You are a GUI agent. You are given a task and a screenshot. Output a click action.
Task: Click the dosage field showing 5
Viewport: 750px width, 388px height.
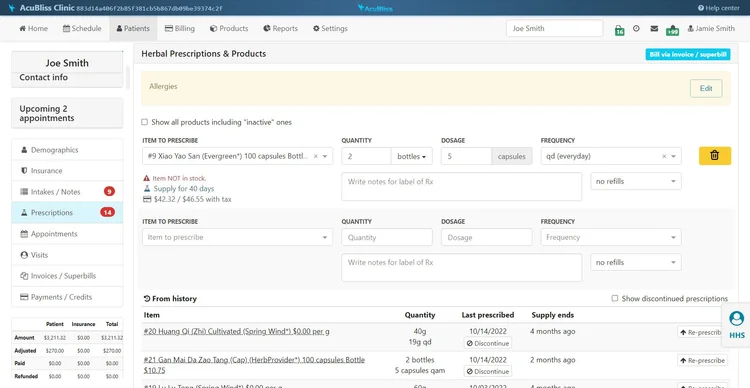[x=466, y=156]
